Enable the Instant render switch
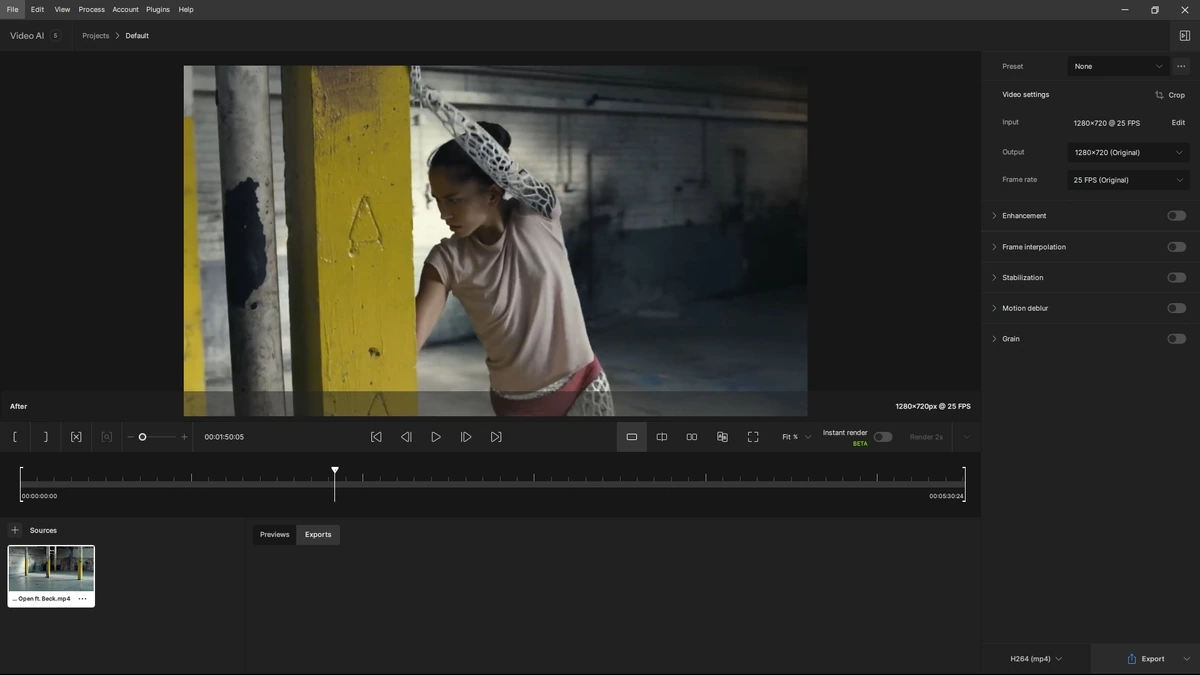 [883, 437]
